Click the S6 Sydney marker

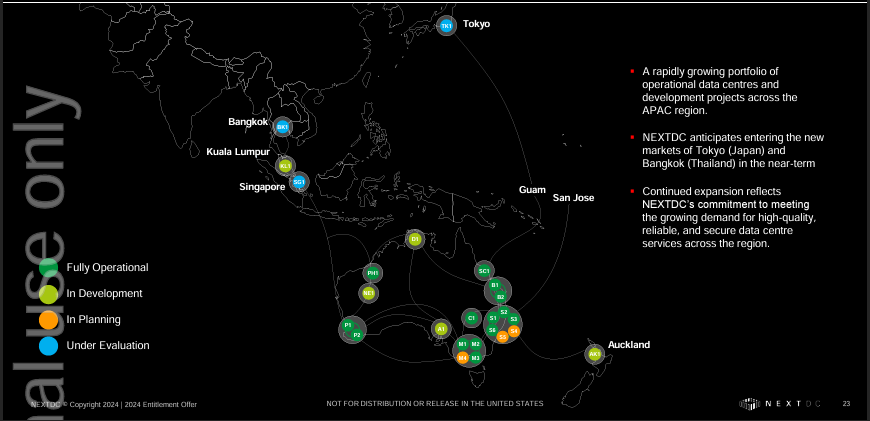pos(492,330)
